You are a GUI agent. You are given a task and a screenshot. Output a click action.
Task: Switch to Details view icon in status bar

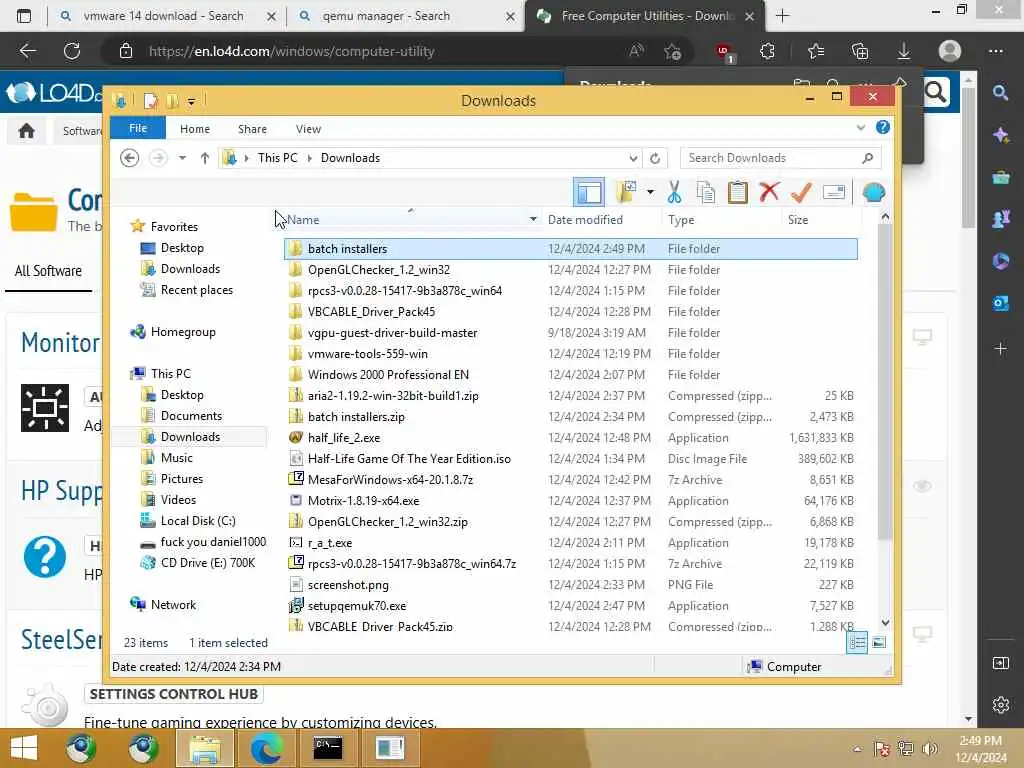(857, 643)
